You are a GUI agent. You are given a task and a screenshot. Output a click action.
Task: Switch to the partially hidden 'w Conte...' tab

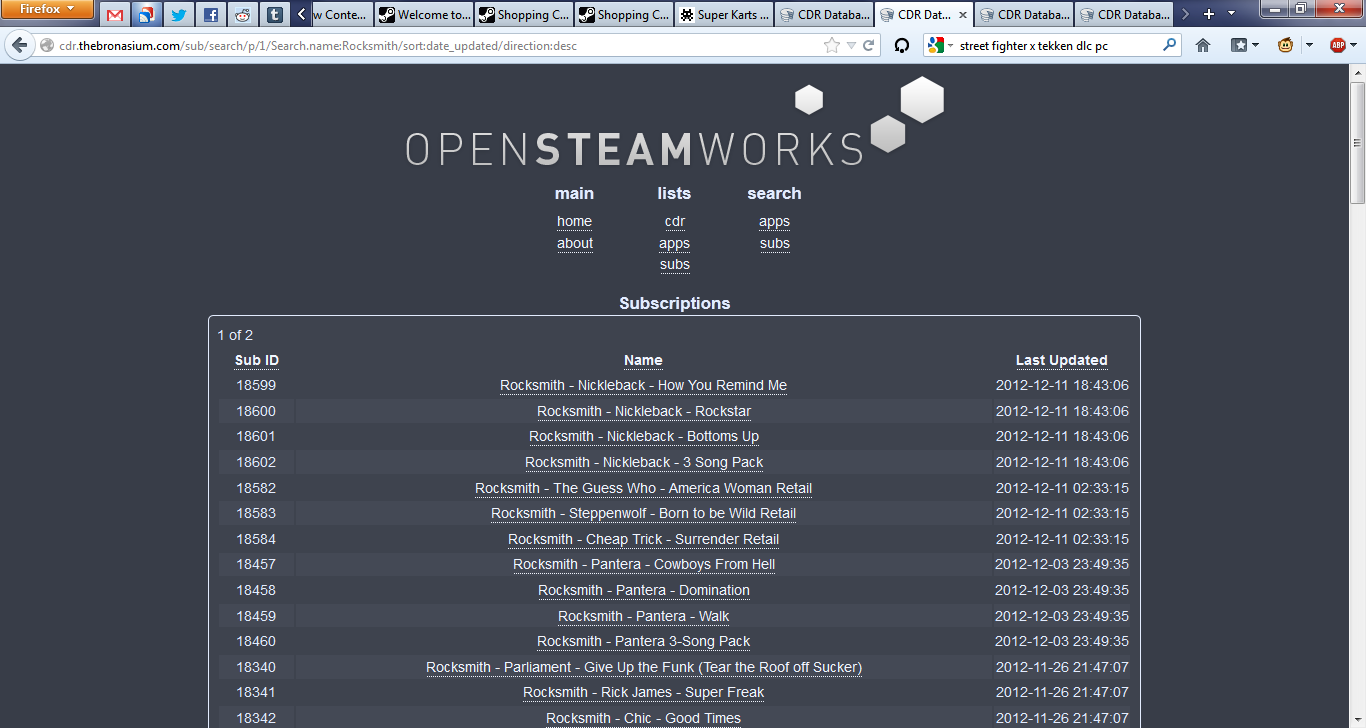(342, 15)
